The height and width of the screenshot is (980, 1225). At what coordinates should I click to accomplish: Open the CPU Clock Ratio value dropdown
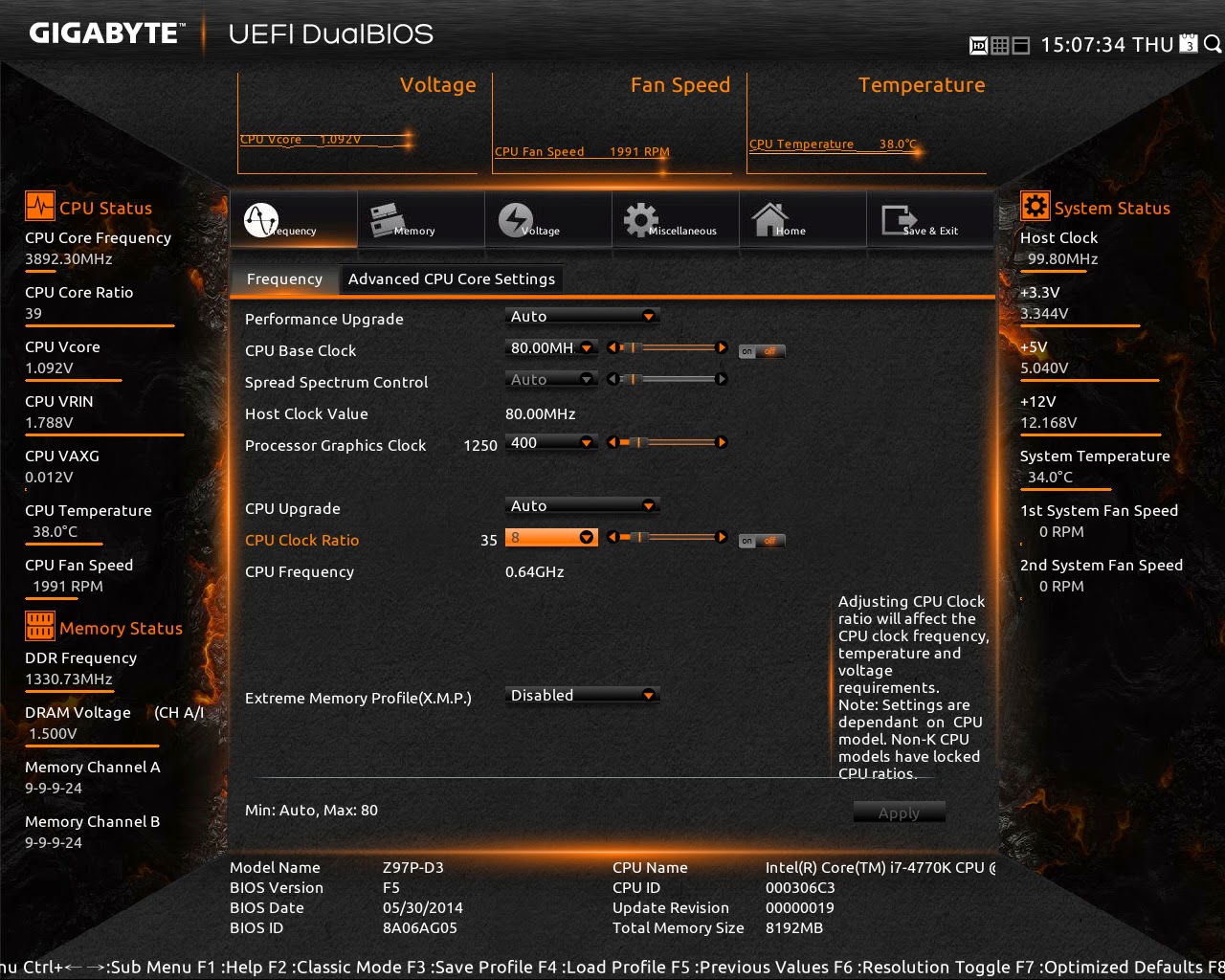point(551,538)
